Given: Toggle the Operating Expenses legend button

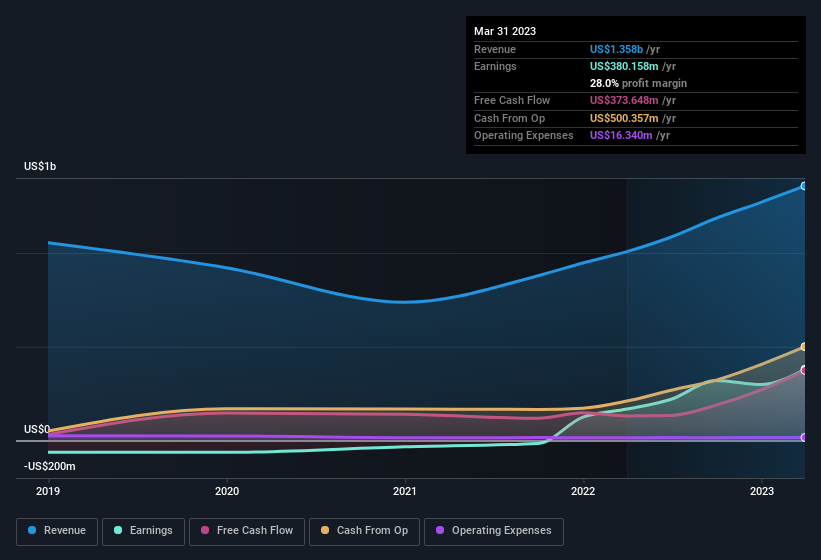Looking at the screenshot, I should tap(494, 531).
